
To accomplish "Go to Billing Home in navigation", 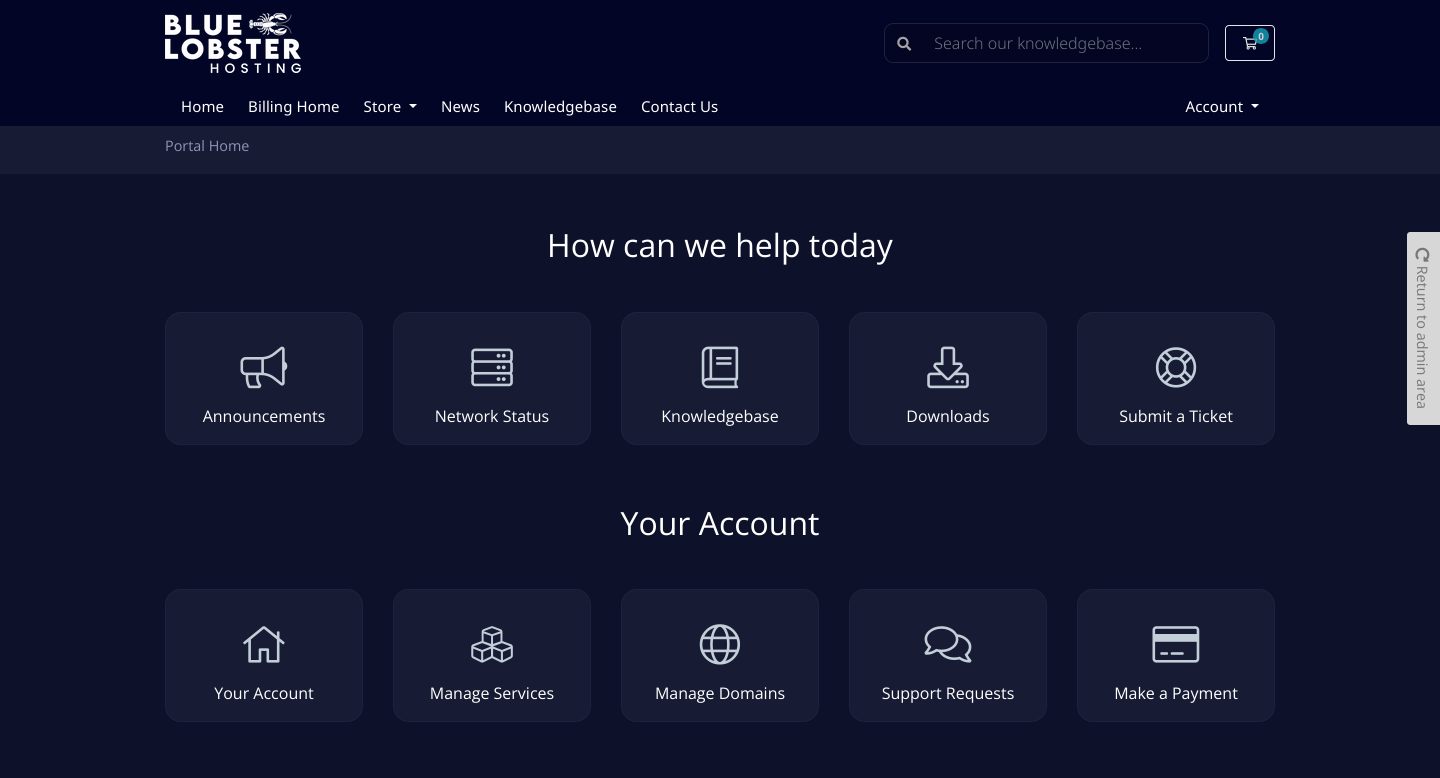I will tap(293, 106).
